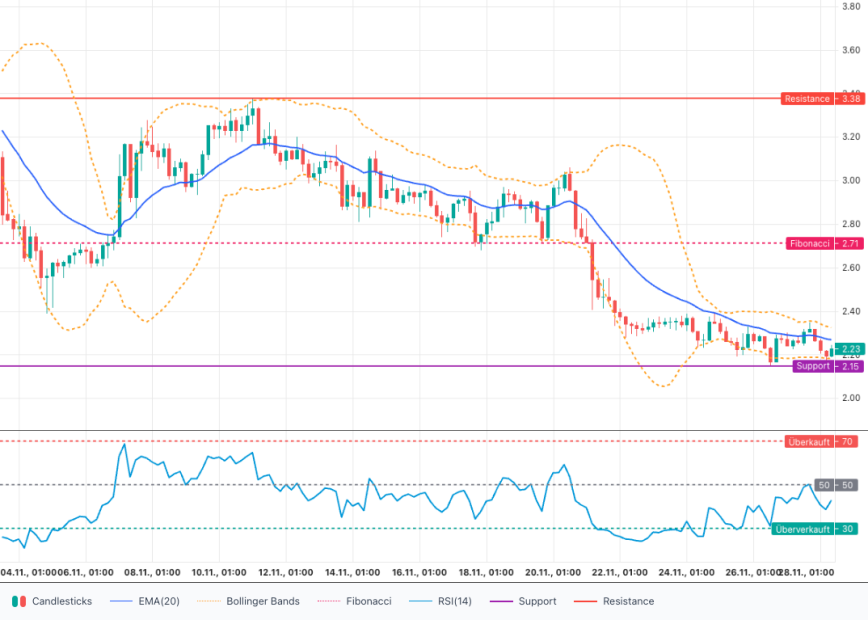Click the purple Support legend line icon
868x620 pixels.
click(510, 601)
